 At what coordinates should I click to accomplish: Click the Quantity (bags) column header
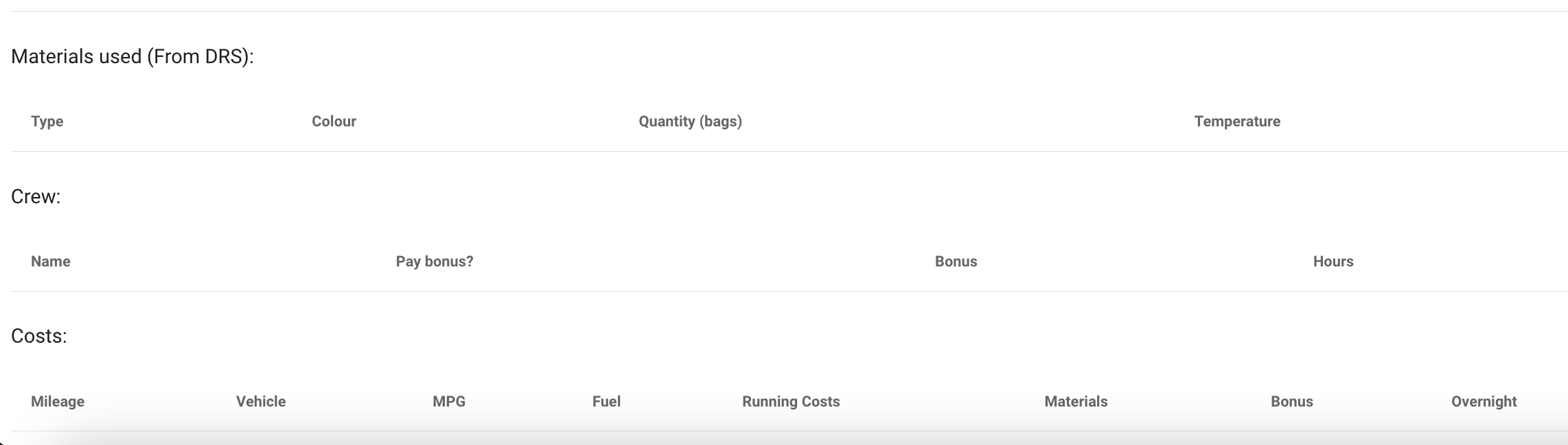(x=690, y=122)
